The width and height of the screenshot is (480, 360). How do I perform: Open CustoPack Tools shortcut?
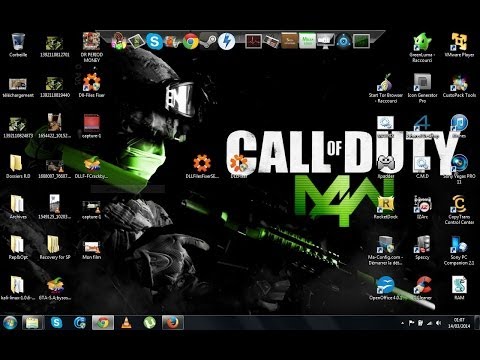point(459,86)
